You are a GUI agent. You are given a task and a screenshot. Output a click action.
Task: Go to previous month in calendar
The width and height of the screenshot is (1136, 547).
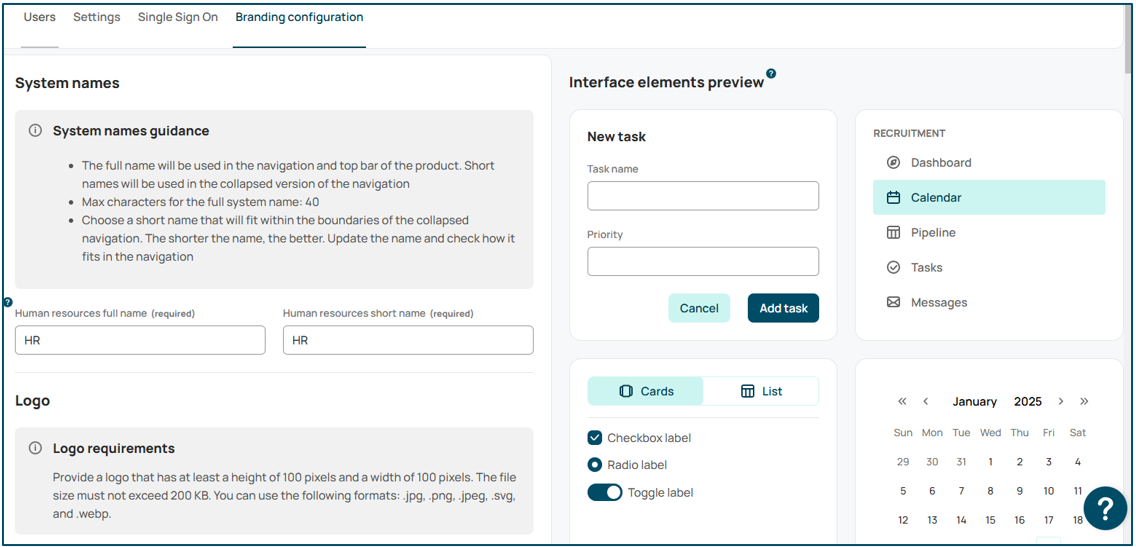[x=926, y=401]
